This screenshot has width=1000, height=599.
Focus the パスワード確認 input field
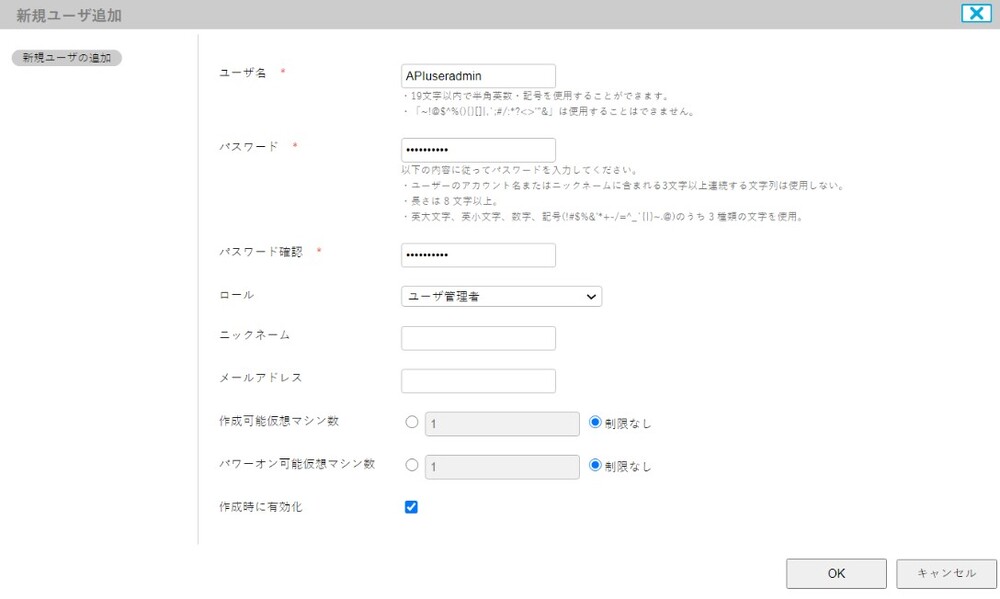478,255
